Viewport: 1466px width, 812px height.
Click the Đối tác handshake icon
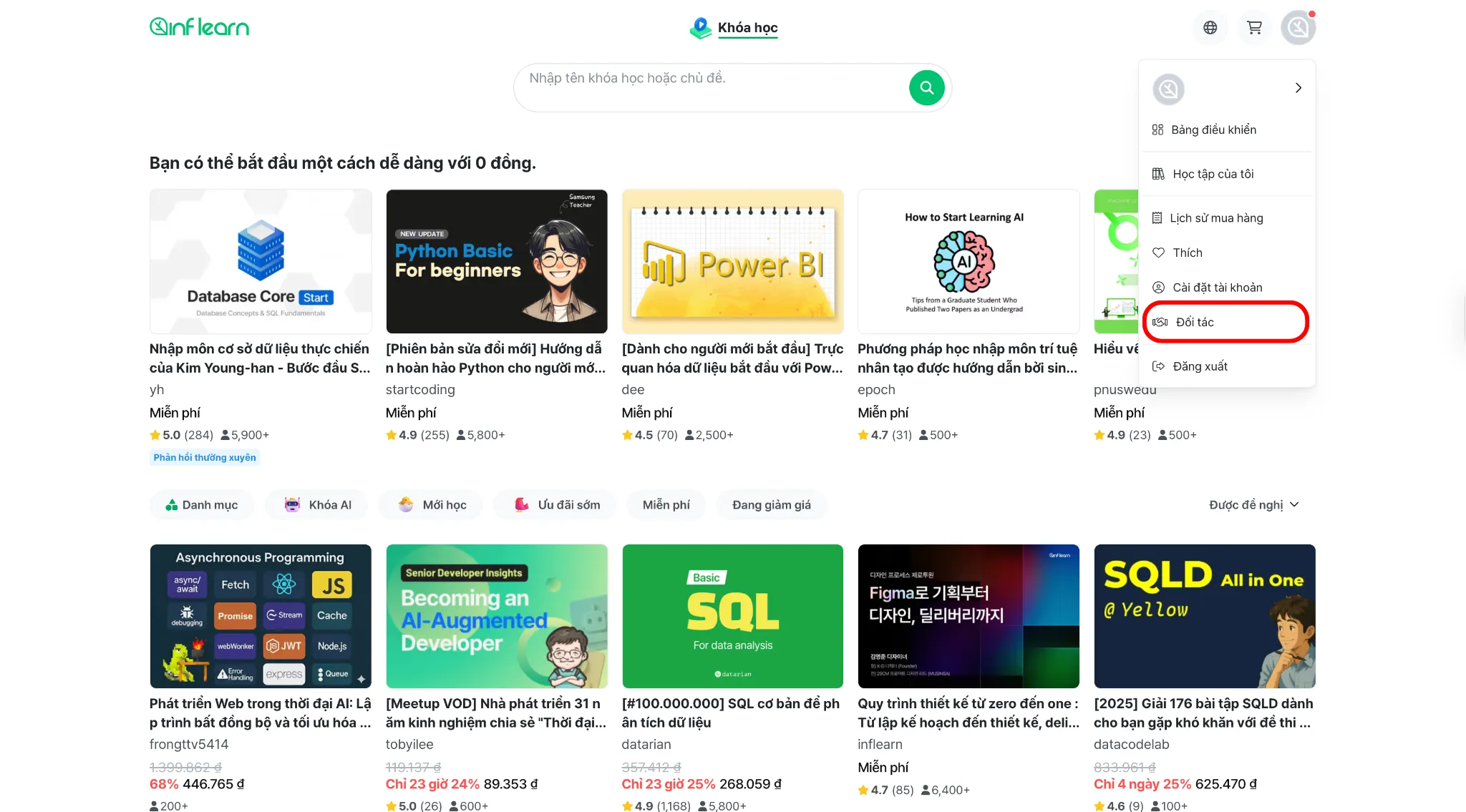[1160, 322]
